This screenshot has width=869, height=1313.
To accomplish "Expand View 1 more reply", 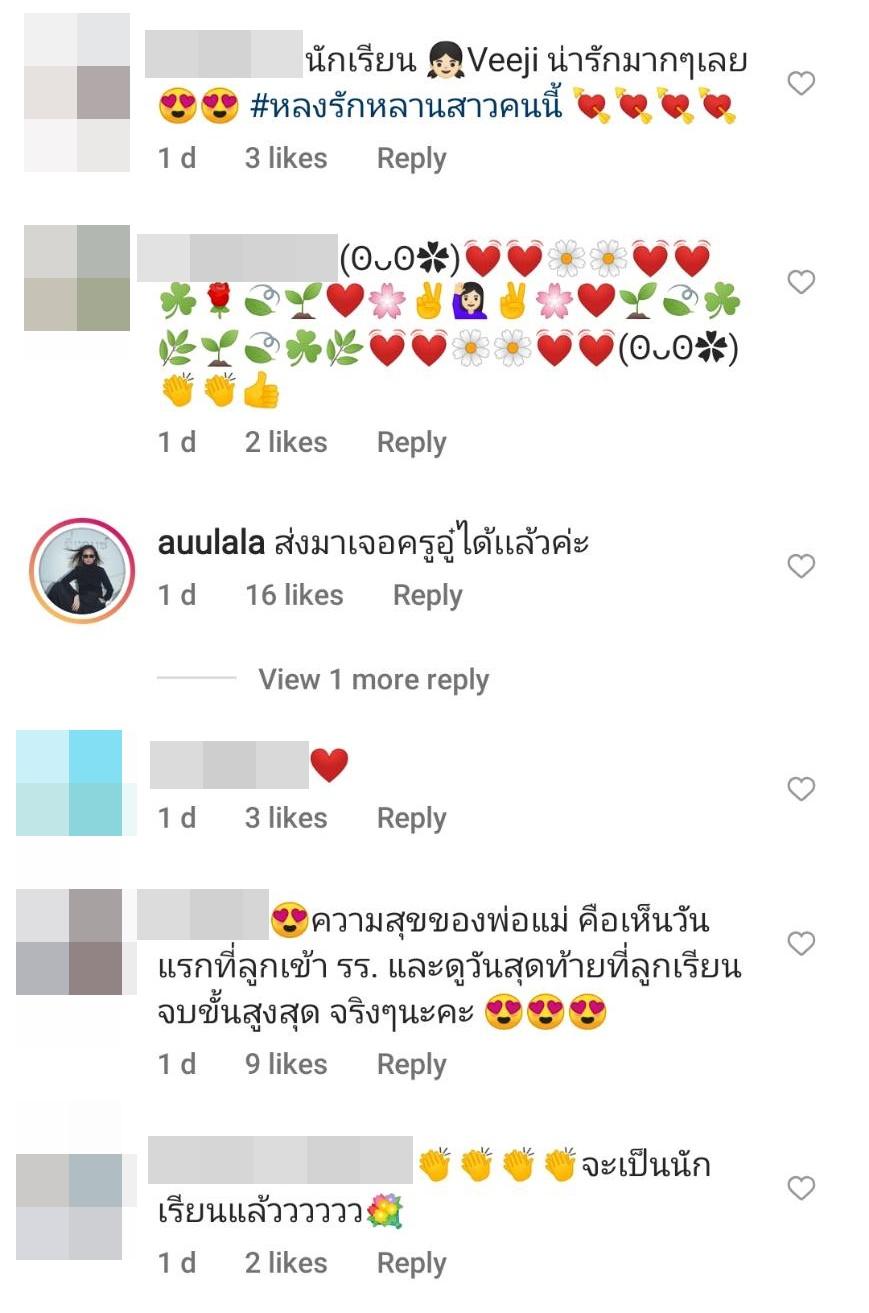I will [x=373, y=680].
